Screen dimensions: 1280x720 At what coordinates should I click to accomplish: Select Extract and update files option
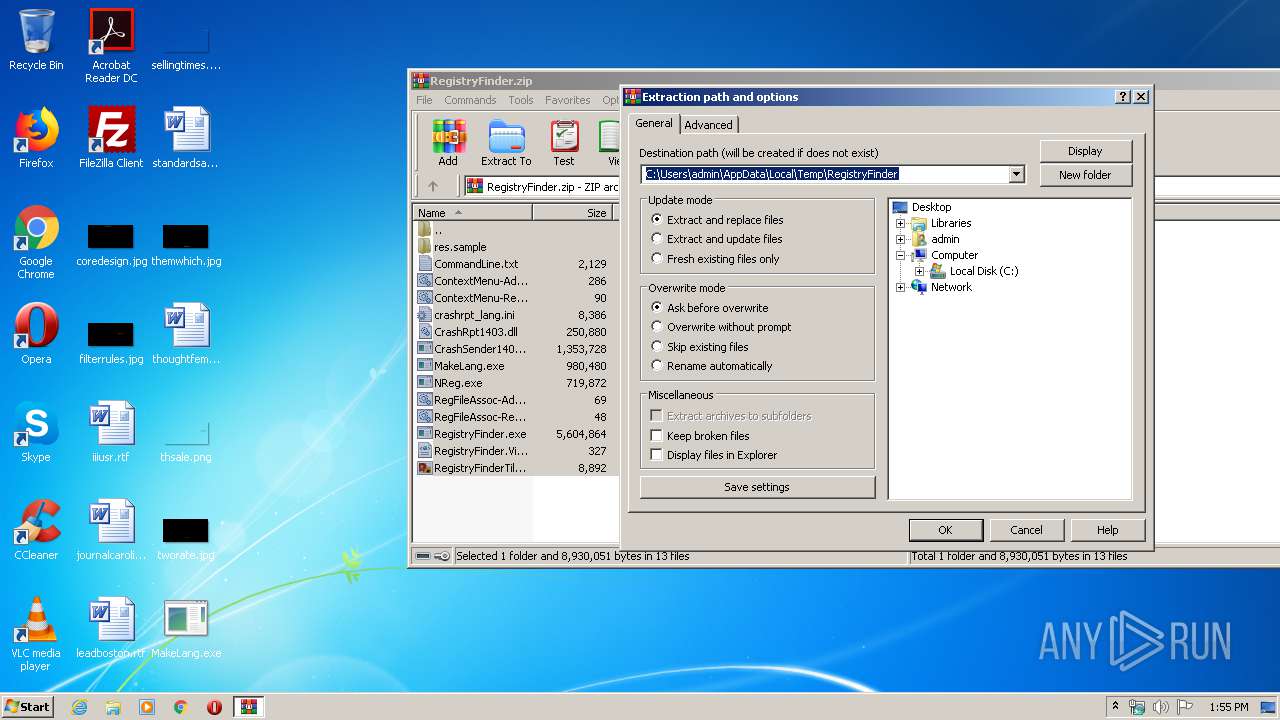click(716, 239)
